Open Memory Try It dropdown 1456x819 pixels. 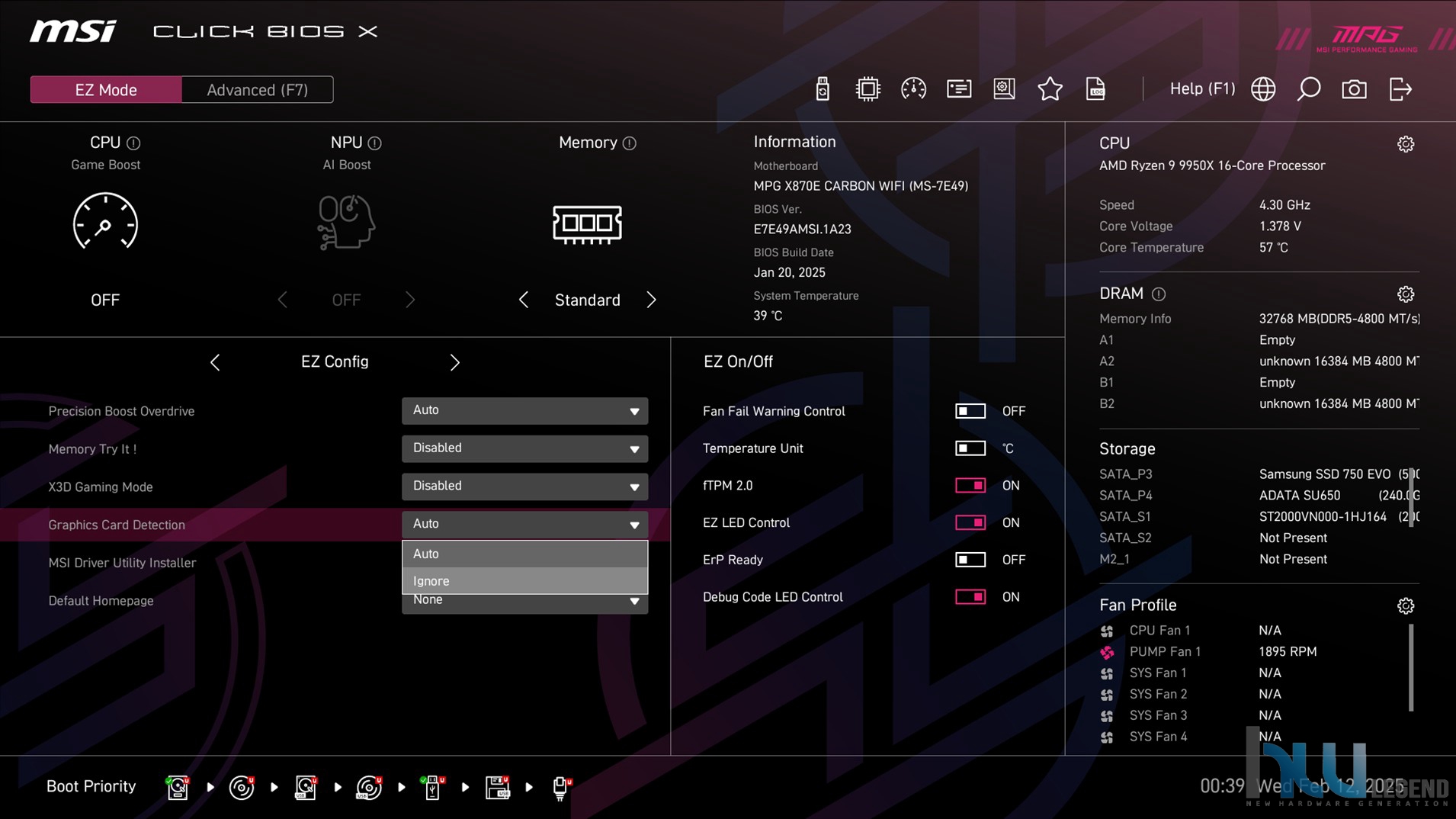click(x=524, y=448)
